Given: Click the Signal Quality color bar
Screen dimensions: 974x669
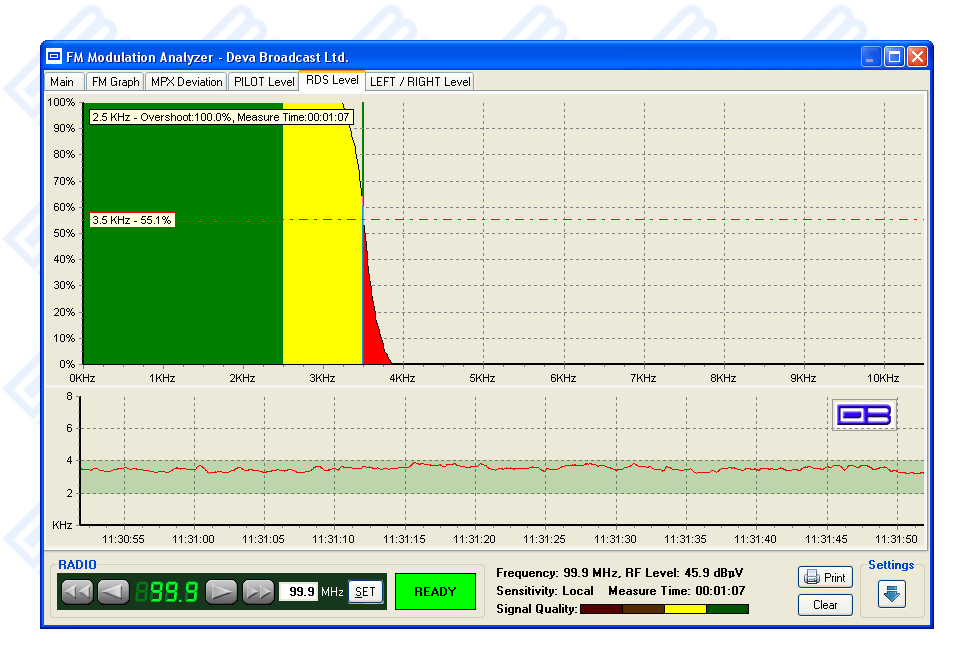Looking at the screenshot, I should pyautogui.click(x=664, y=609).
